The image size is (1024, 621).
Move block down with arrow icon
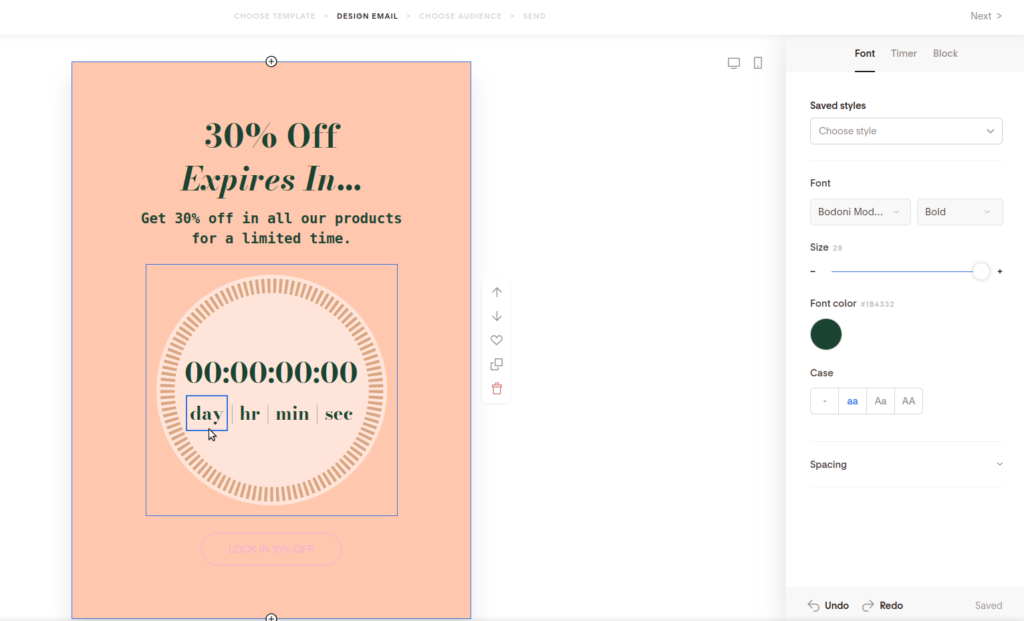point(497,316)
